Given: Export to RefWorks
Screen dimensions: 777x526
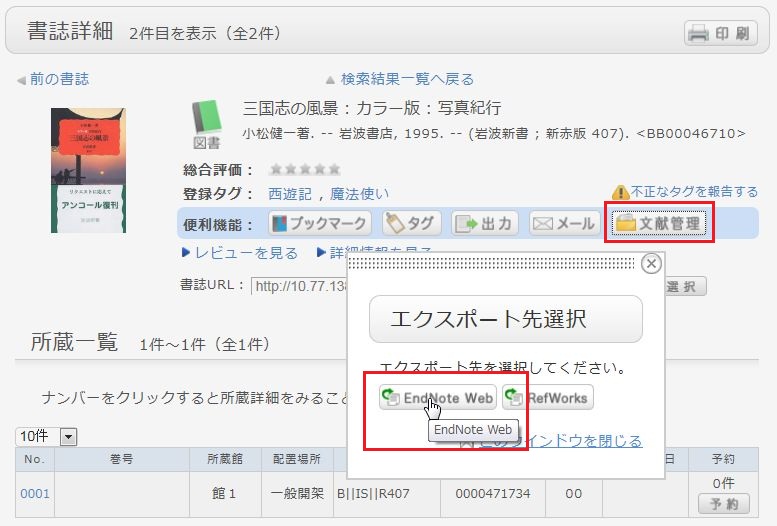Looking at the screenshot, I should click(548, 398).
